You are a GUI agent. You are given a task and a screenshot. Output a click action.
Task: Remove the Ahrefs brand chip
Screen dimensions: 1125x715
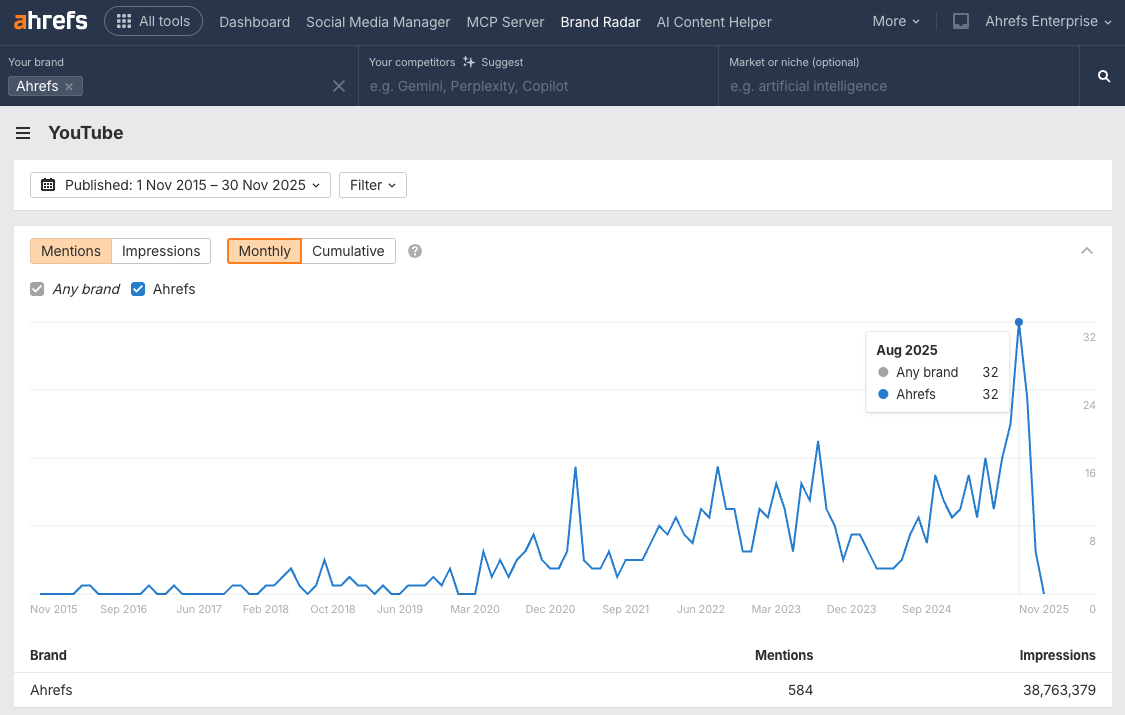[68, 86]
